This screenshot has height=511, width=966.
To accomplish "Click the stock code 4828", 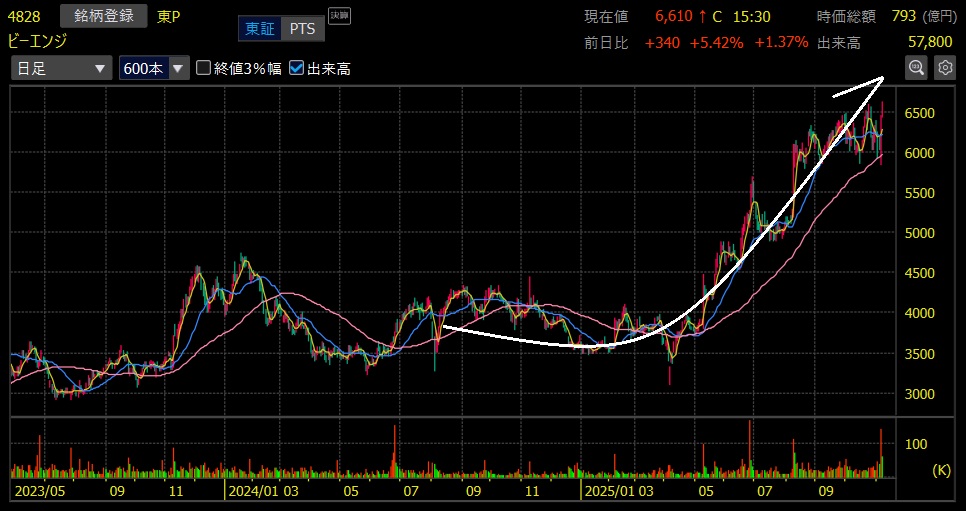I will tap(24, 16).
